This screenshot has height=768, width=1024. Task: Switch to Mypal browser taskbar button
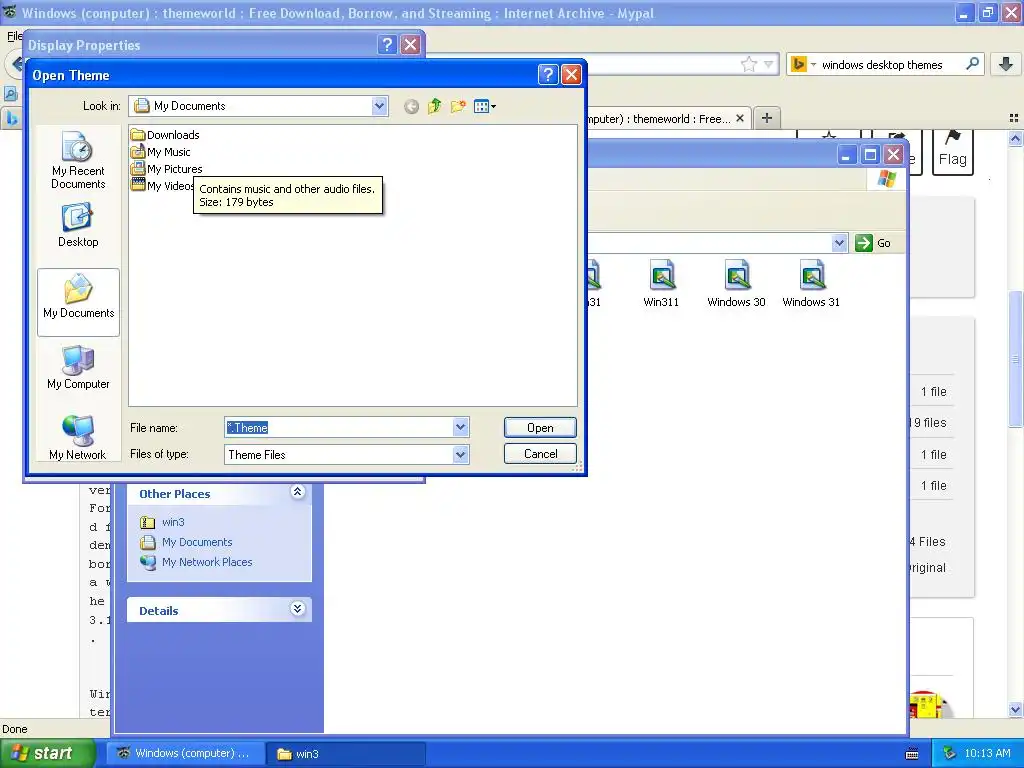(x=184, y=753)
